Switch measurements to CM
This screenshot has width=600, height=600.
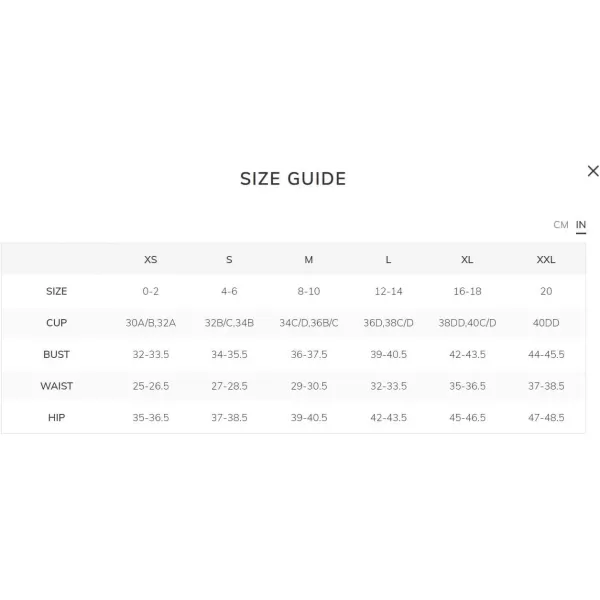[561, 225]
